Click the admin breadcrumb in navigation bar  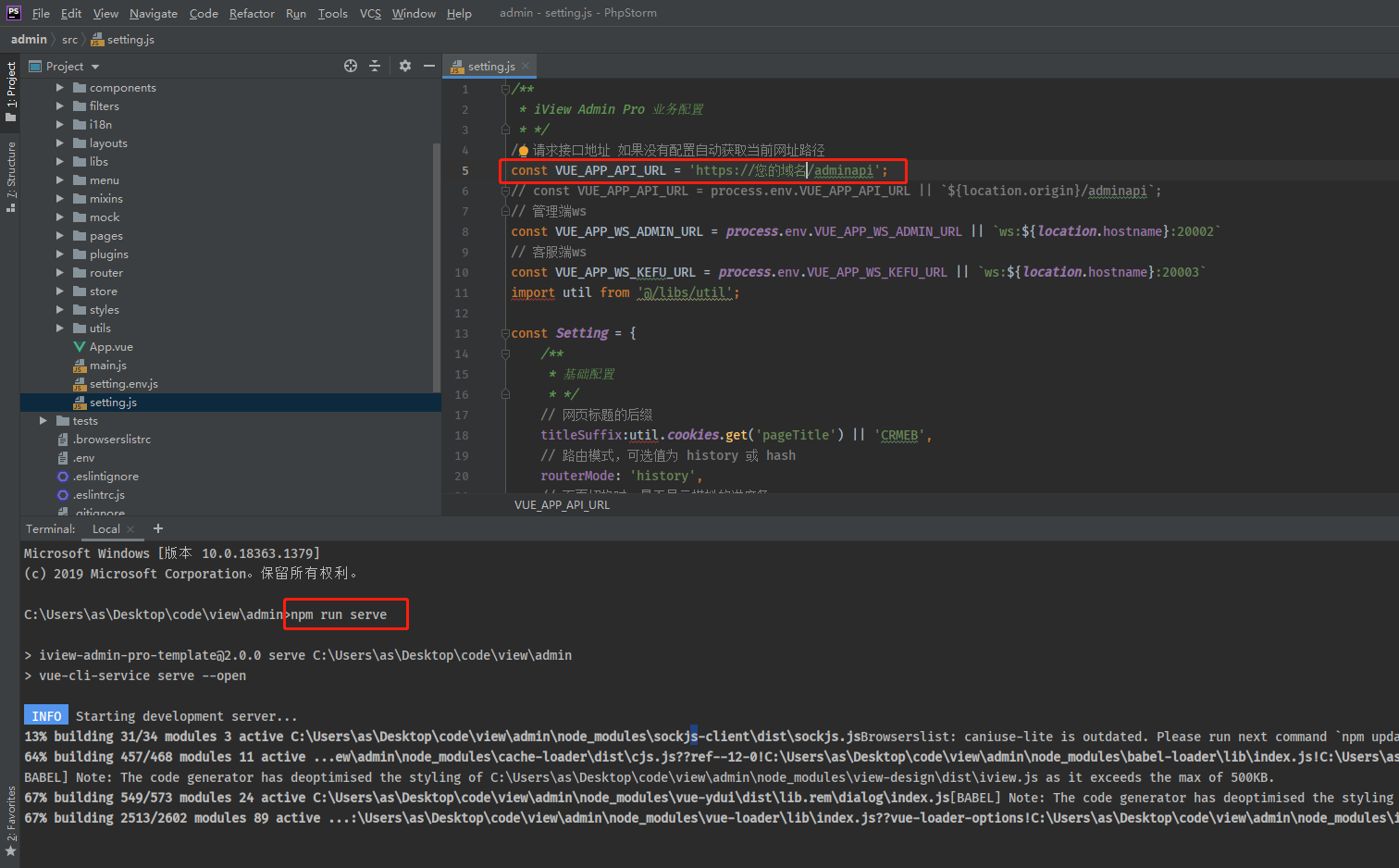29,39
